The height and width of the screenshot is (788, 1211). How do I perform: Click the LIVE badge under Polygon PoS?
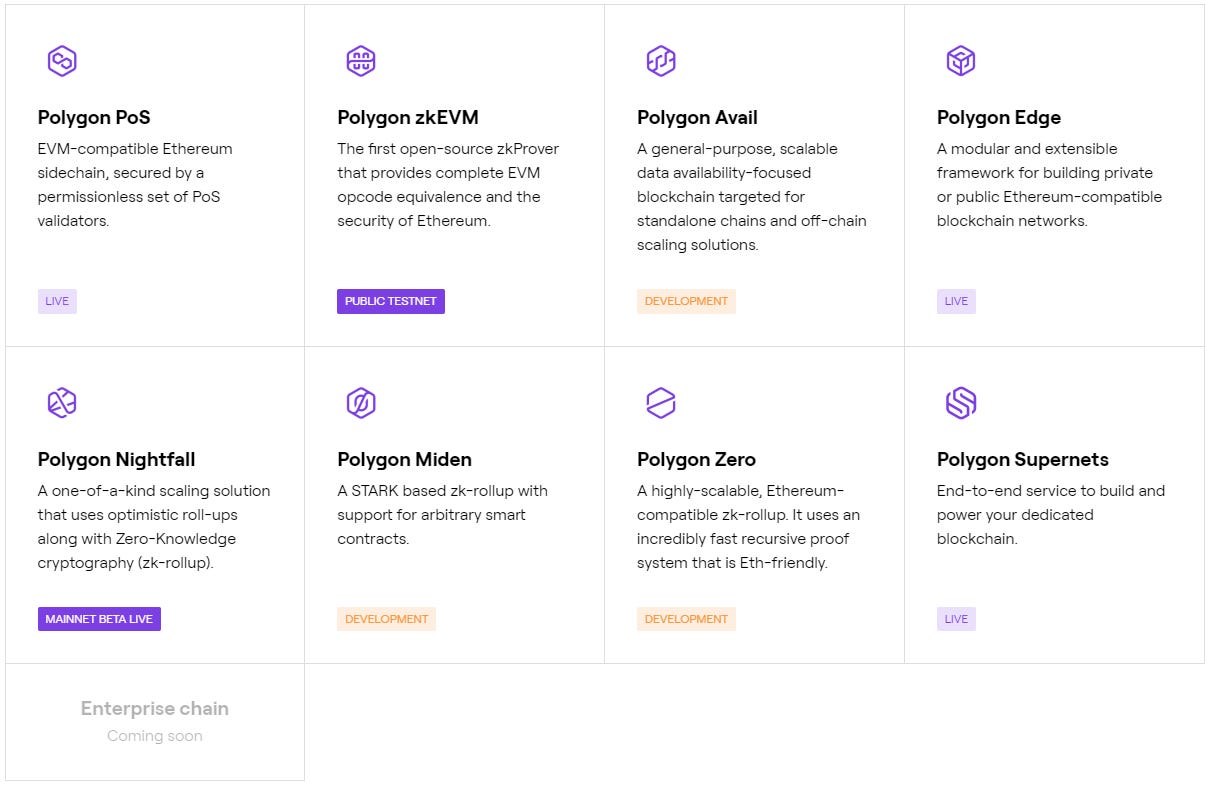click(57, 301)
